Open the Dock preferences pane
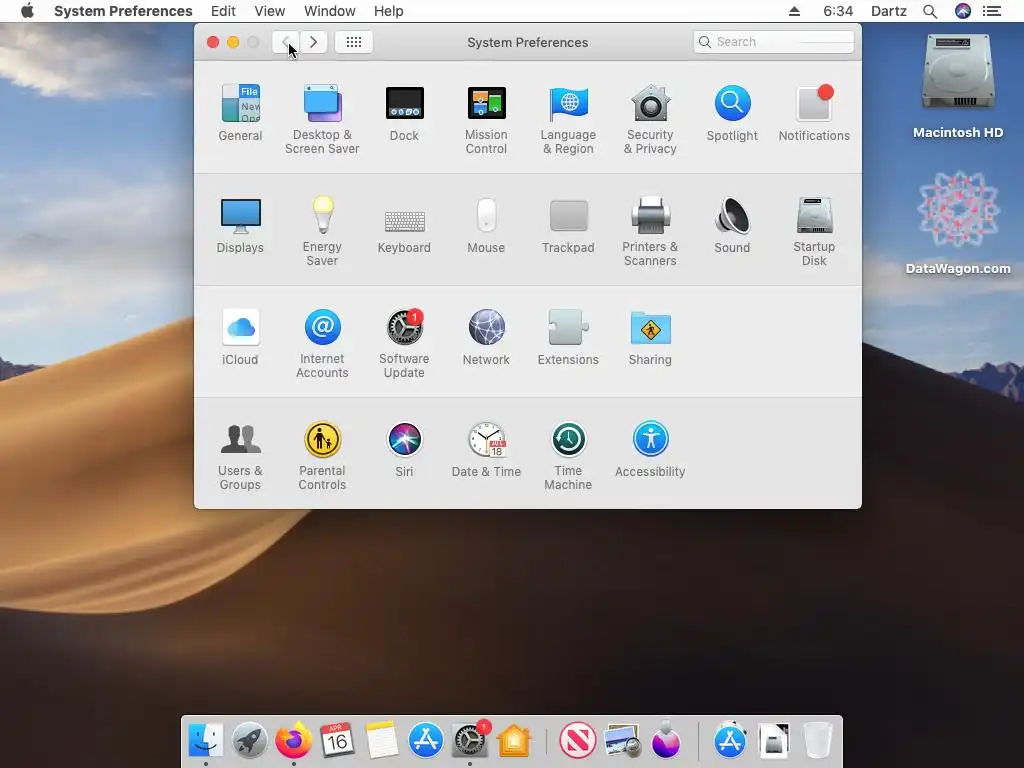Screen dimensions: 1024x768 pos(404,112)
